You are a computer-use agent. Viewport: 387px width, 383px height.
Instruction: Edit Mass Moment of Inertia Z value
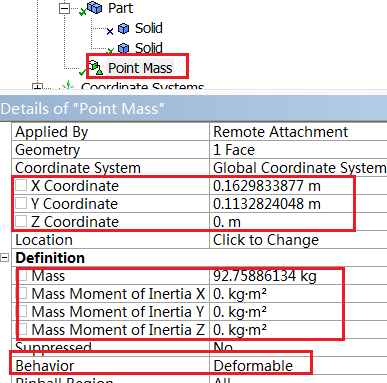[298, 330]
